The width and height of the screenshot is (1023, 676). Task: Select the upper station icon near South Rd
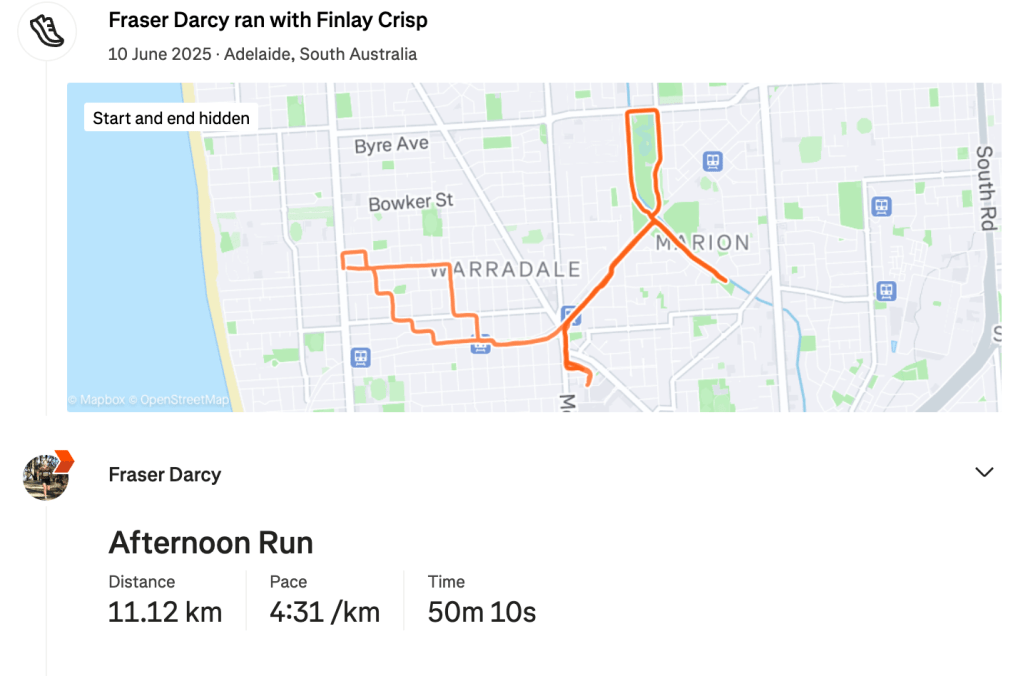click(881, 206)
